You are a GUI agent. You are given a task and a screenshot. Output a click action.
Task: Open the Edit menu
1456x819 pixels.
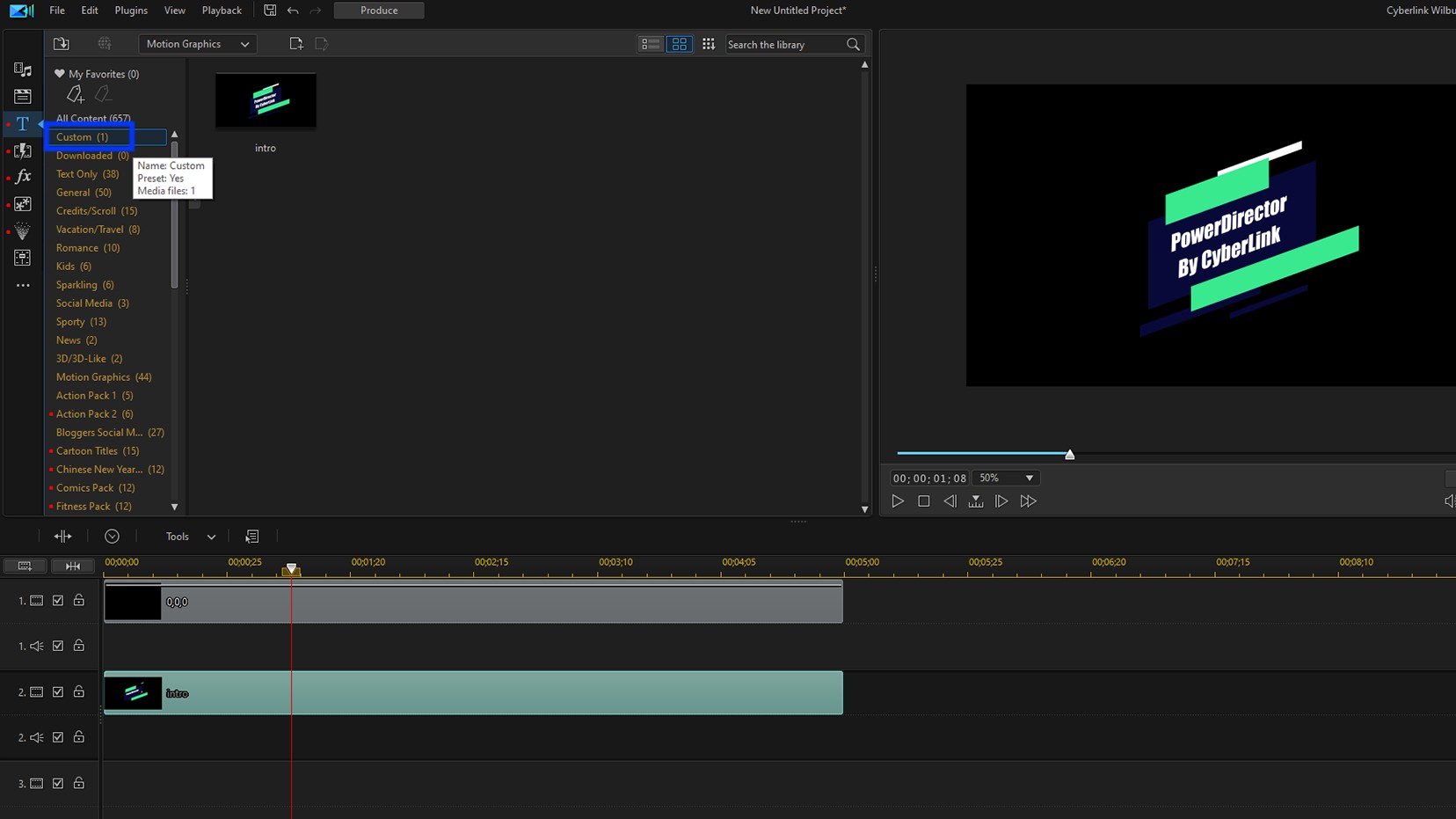pos(90,11)
